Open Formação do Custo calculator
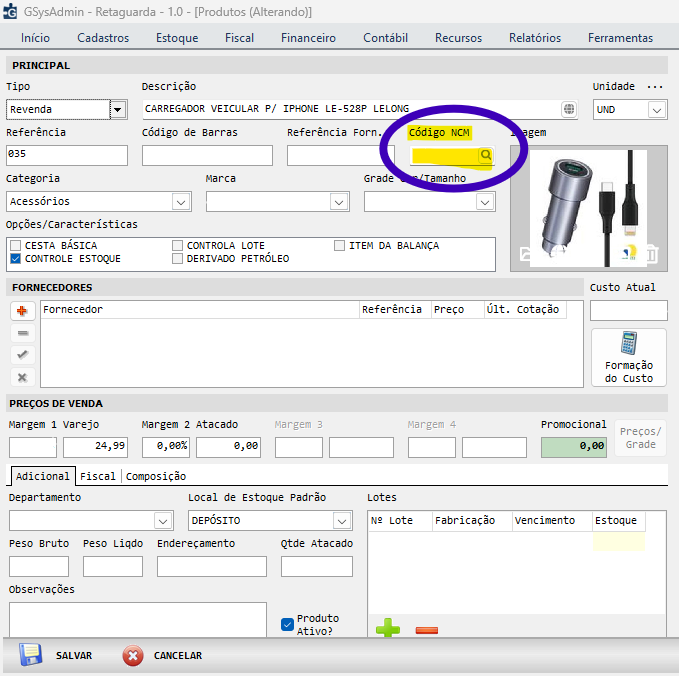679x676 pixels. coord(628,357)
